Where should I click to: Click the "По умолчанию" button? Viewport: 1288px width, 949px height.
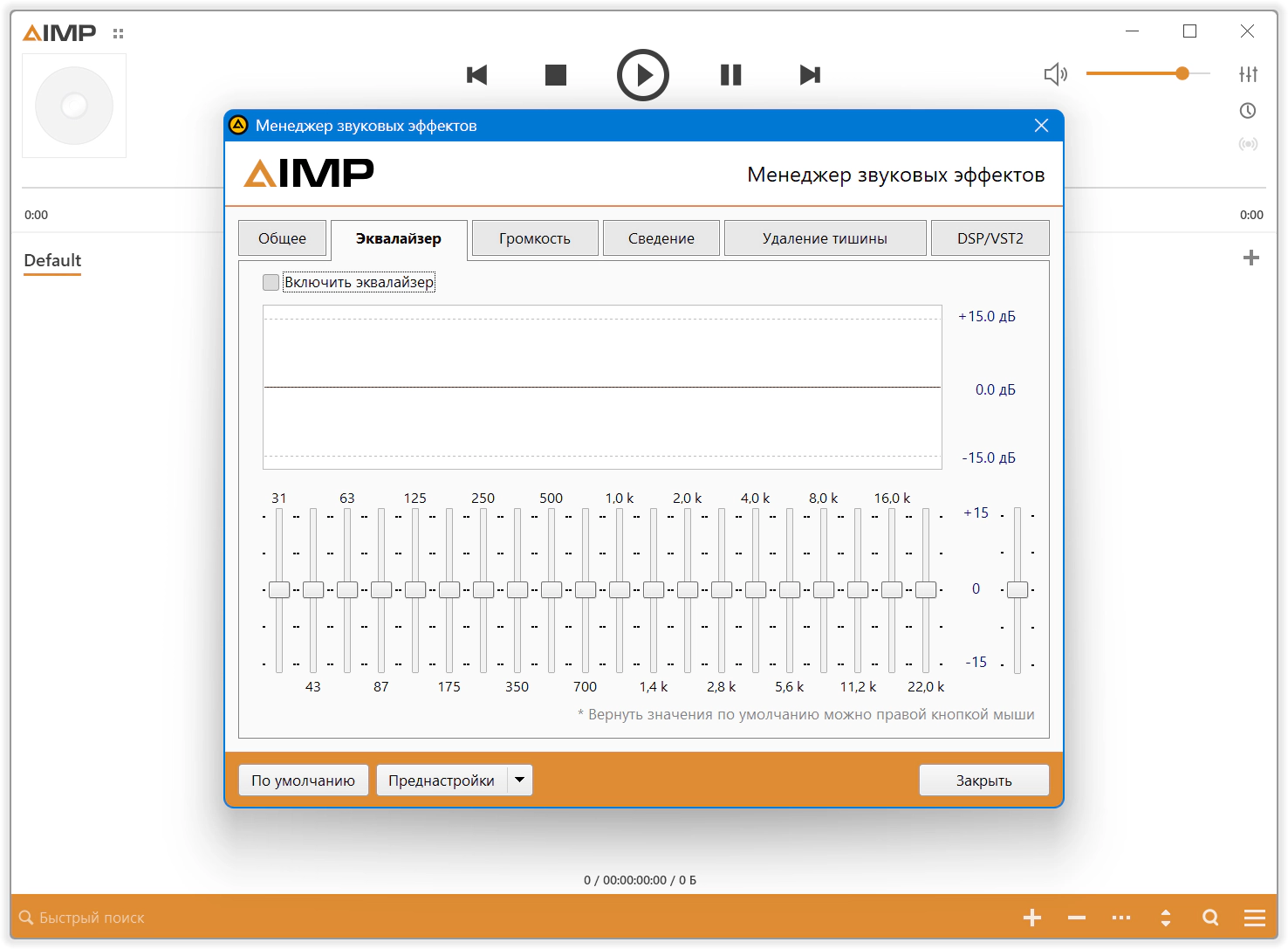303,781
